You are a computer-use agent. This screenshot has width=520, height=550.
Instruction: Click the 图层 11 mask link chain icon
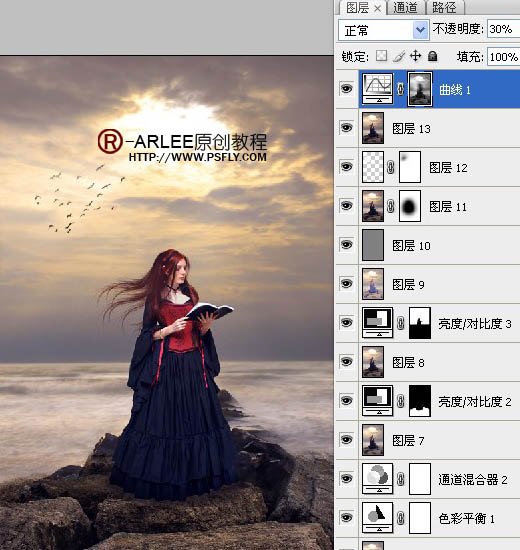[391, 206]
